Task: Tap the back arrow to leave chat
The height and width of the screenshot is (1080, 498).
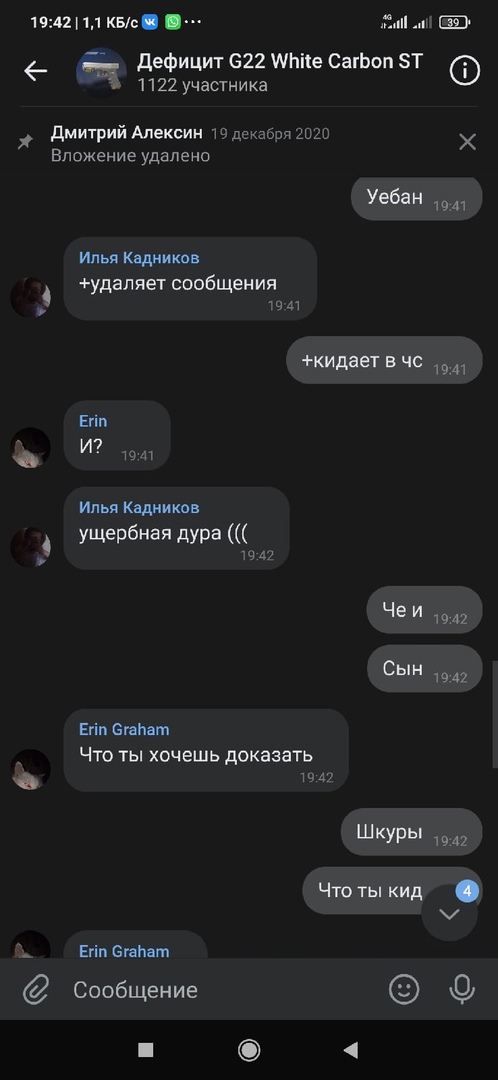Action: [x=35, y=71]
